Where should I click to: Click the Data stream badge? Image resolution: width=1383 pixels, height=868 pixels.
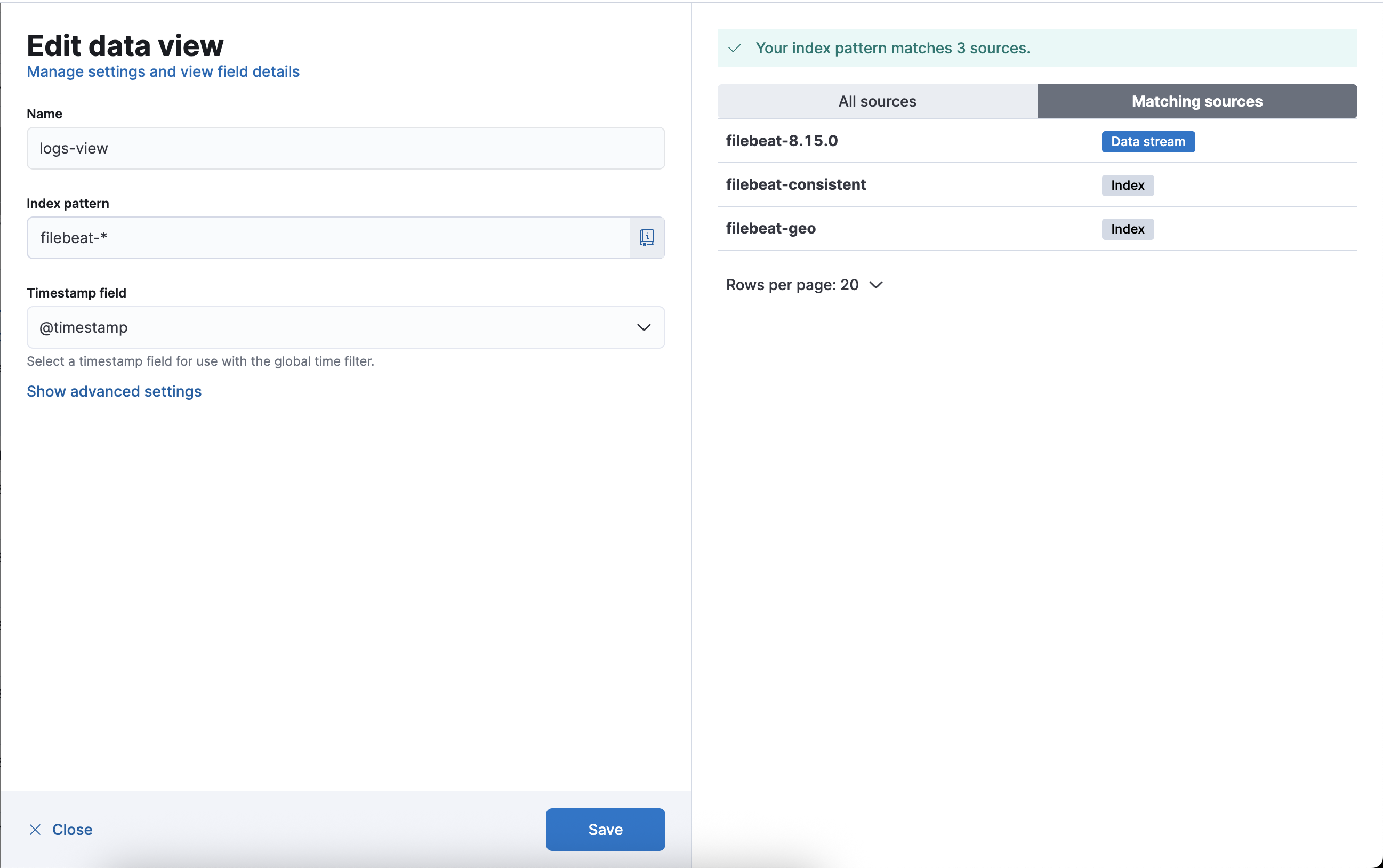pyautogui.click(x=1148, y=142)
